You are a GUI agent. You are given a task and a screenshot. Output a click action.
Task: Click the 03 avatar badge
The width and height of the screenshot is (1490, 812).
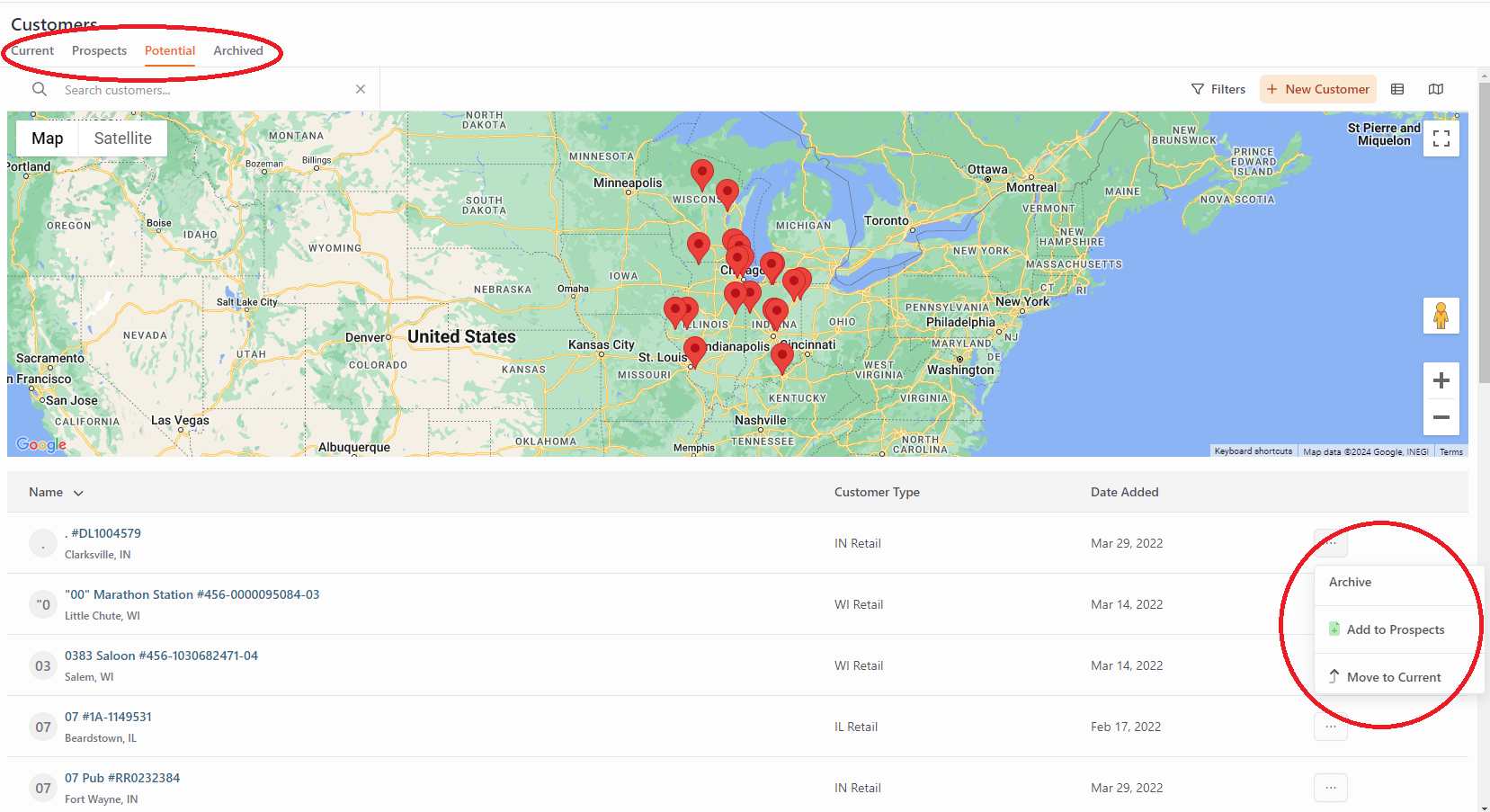coord(43,665)
